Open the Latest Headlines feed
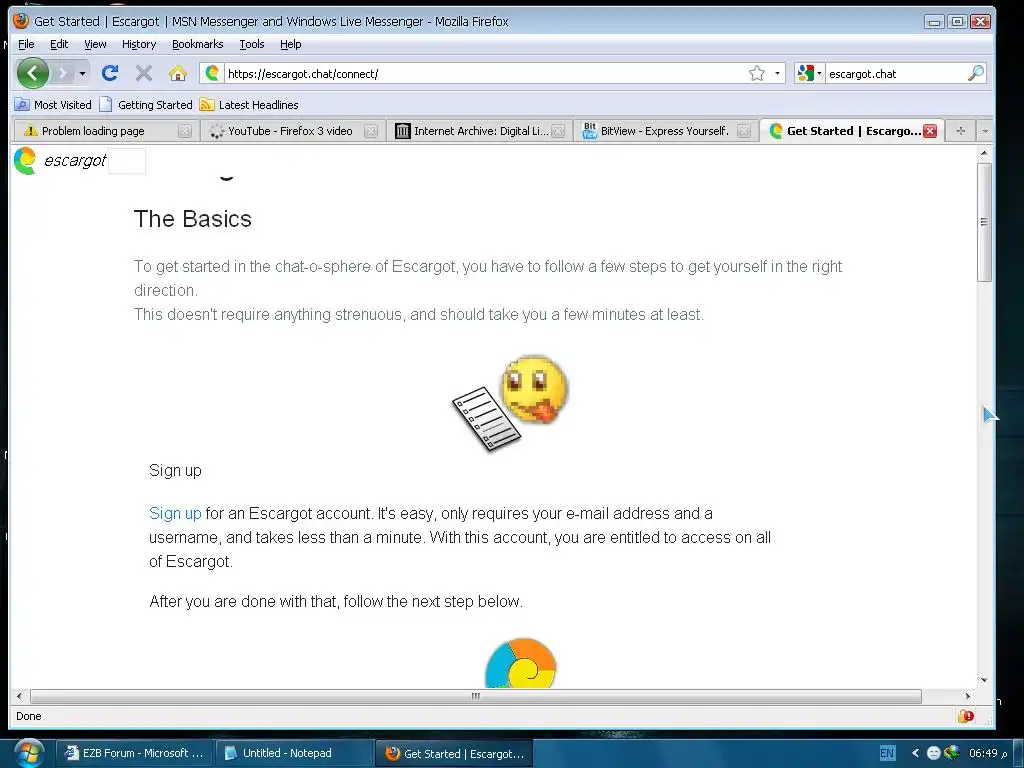This screenshot has height=768, width=1024. coord(249,104)
